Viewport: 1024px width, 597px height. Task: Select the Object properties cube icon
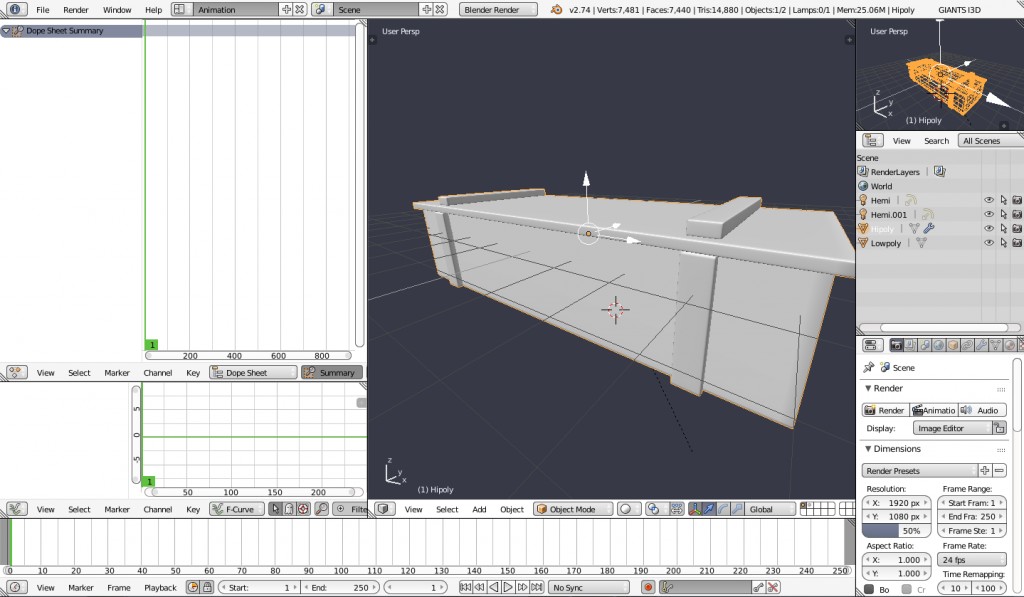point(952,344)
